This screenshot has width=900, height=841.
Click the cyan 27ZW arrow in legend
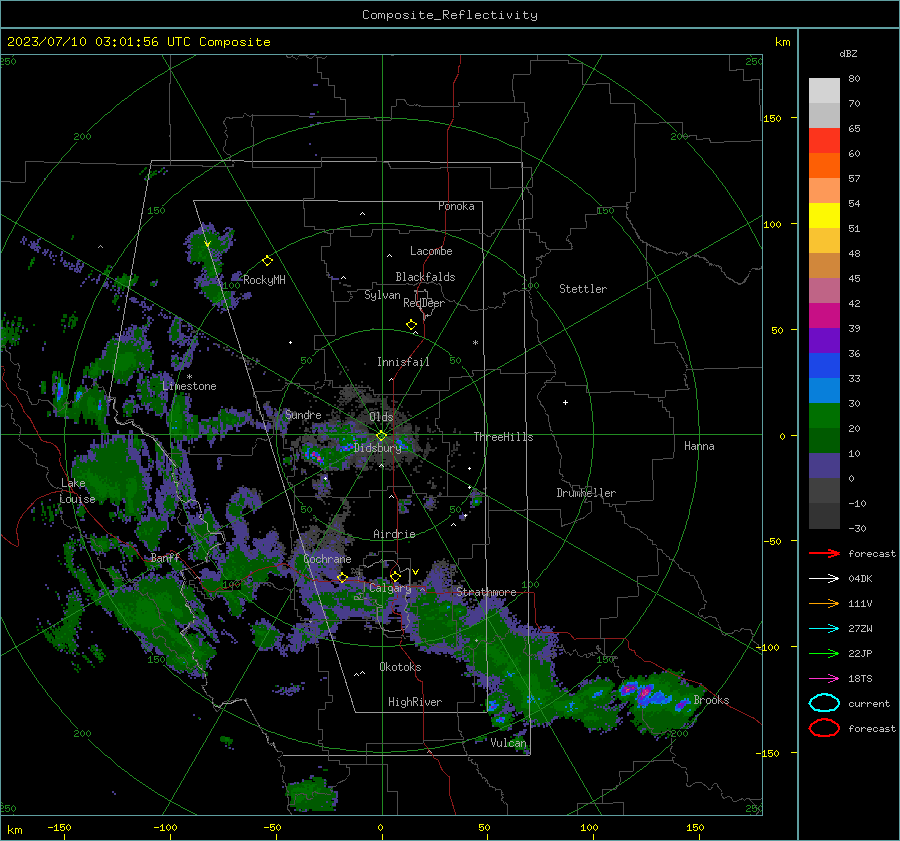(824, 629)
